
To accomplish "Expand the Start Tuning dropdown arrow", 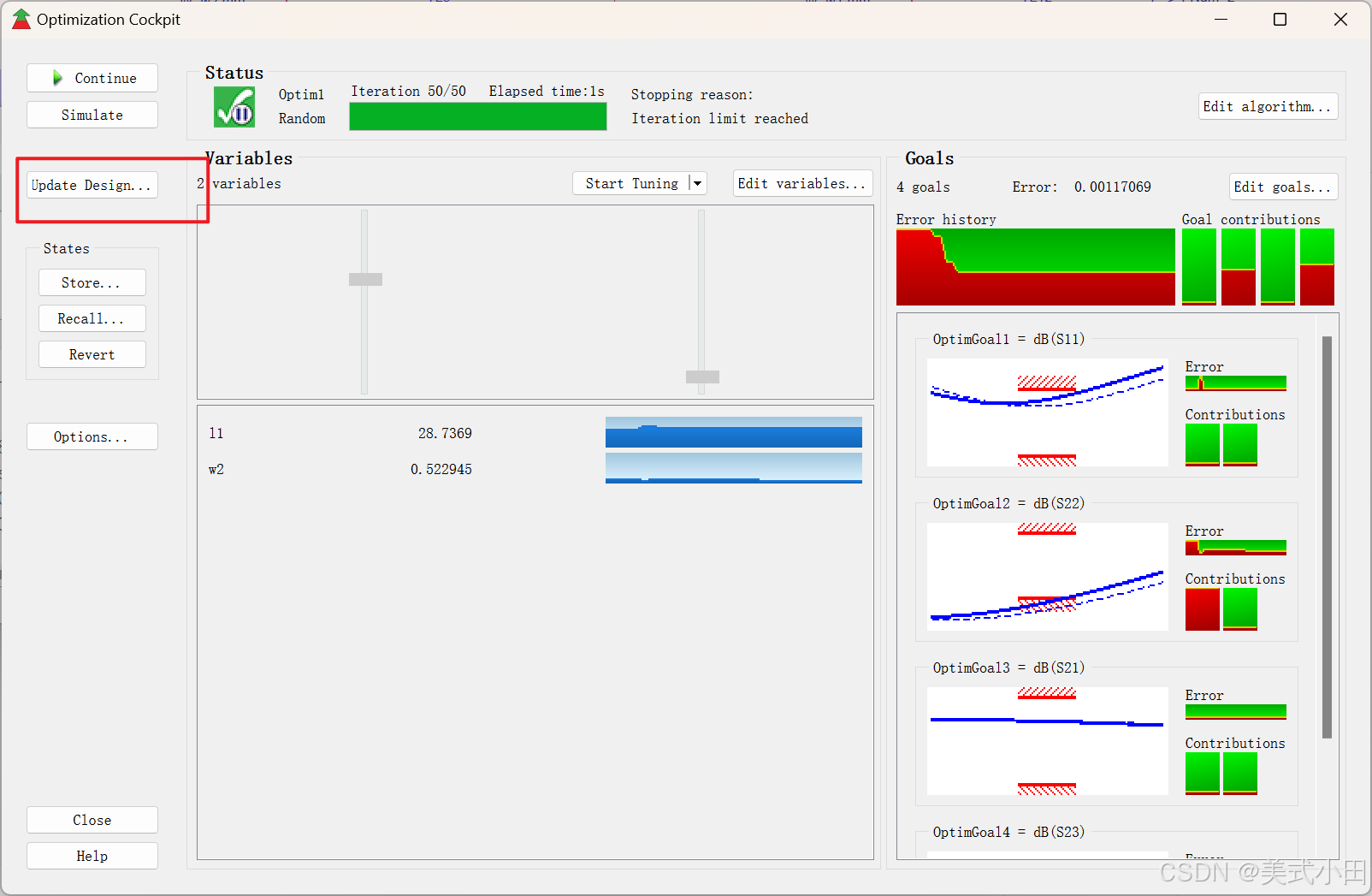I will [x=698, y=183].
